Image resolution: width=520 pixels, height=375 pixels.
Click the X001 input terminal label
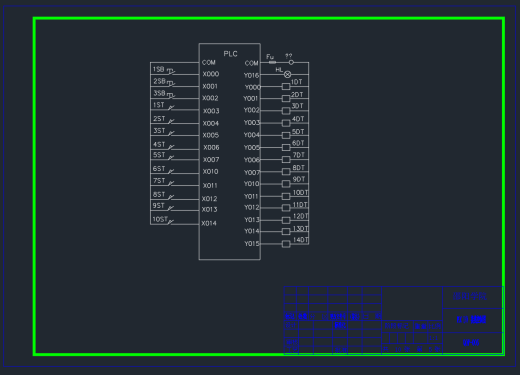pyautogui.click(x=210, y=86)
